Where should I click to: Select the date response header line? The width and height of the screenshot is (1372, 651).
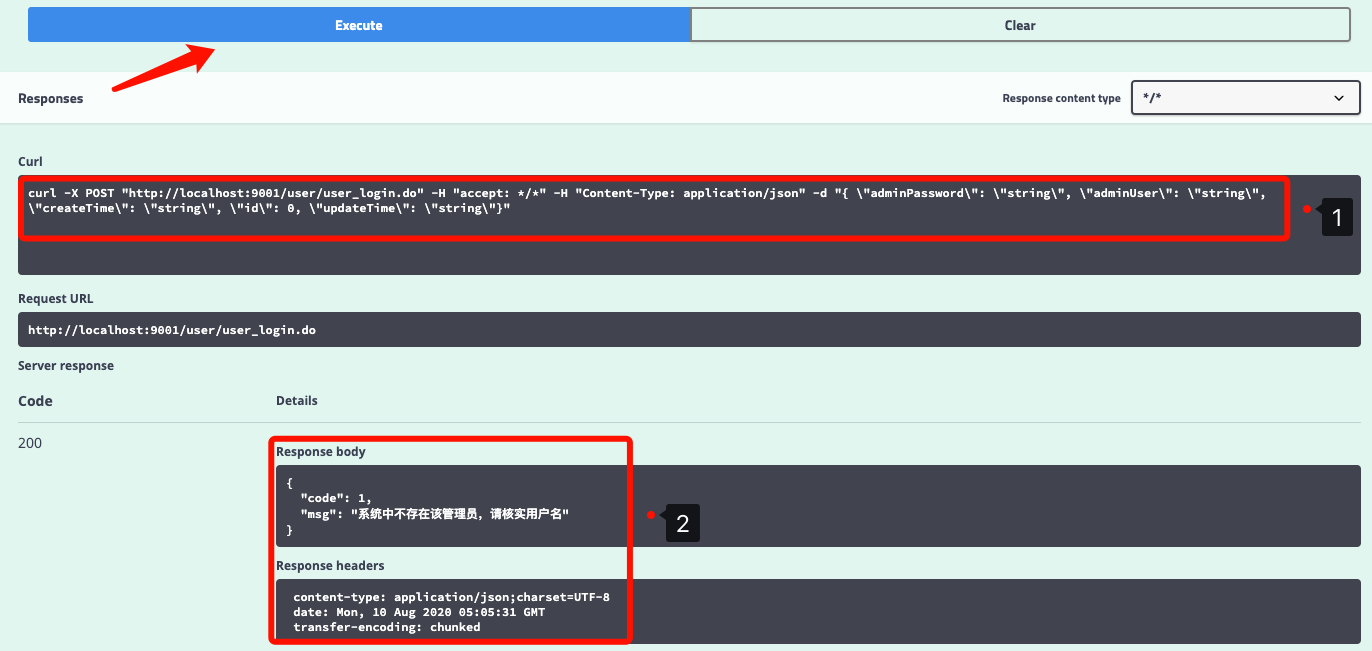tap(419, 612)
